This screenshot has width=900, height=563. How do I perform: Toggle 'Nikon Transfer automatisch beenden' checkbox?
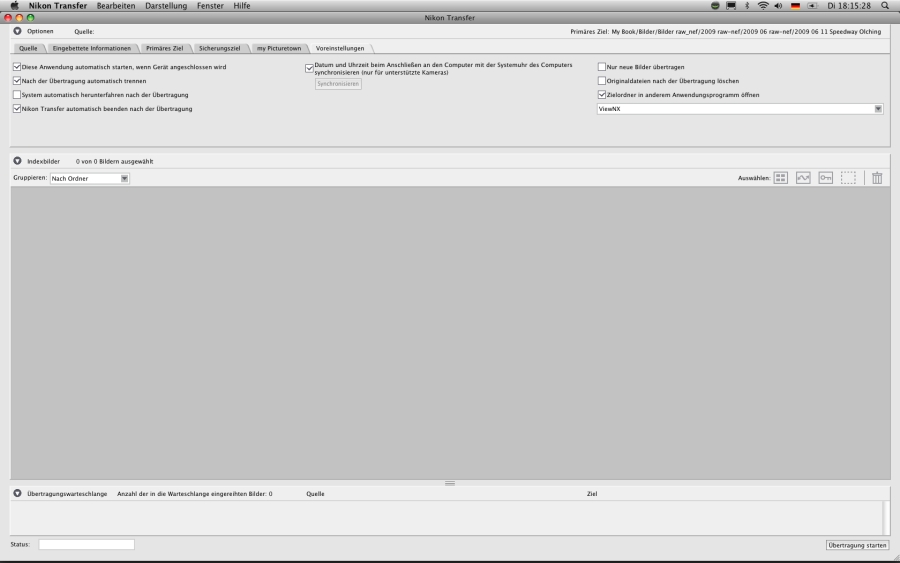click(x=17, y=108)
